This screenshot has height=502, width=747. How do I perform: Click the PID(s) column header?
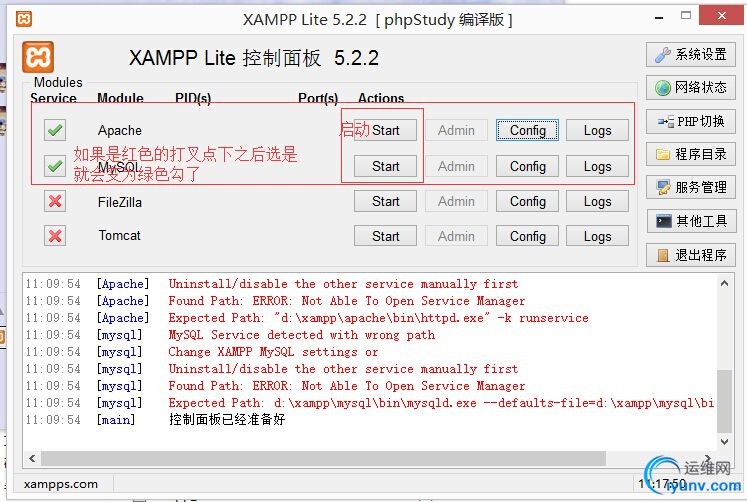pos(193,98)
